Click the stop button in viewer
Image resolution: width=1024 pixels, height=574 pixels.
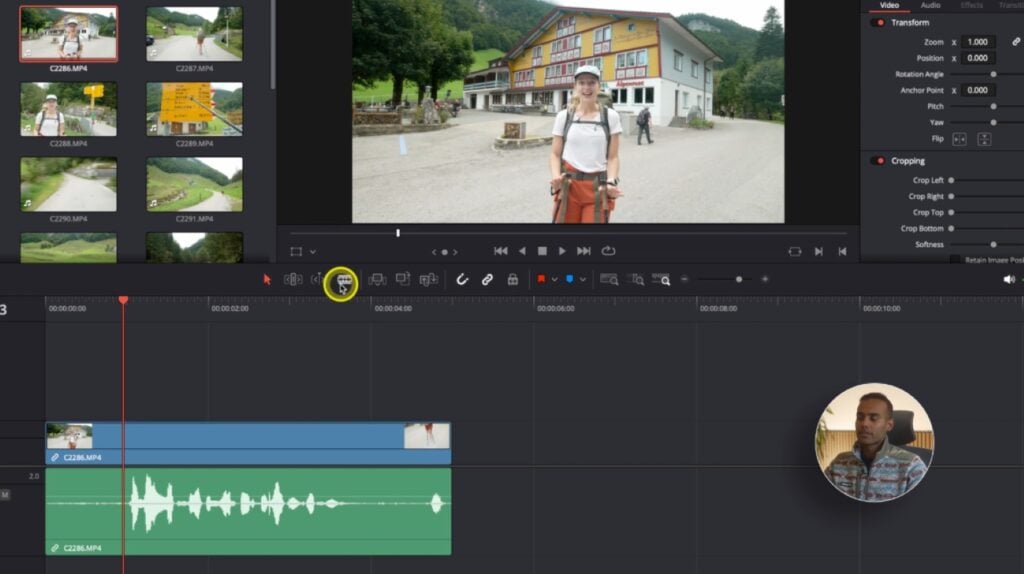click(x=542, y=251)
